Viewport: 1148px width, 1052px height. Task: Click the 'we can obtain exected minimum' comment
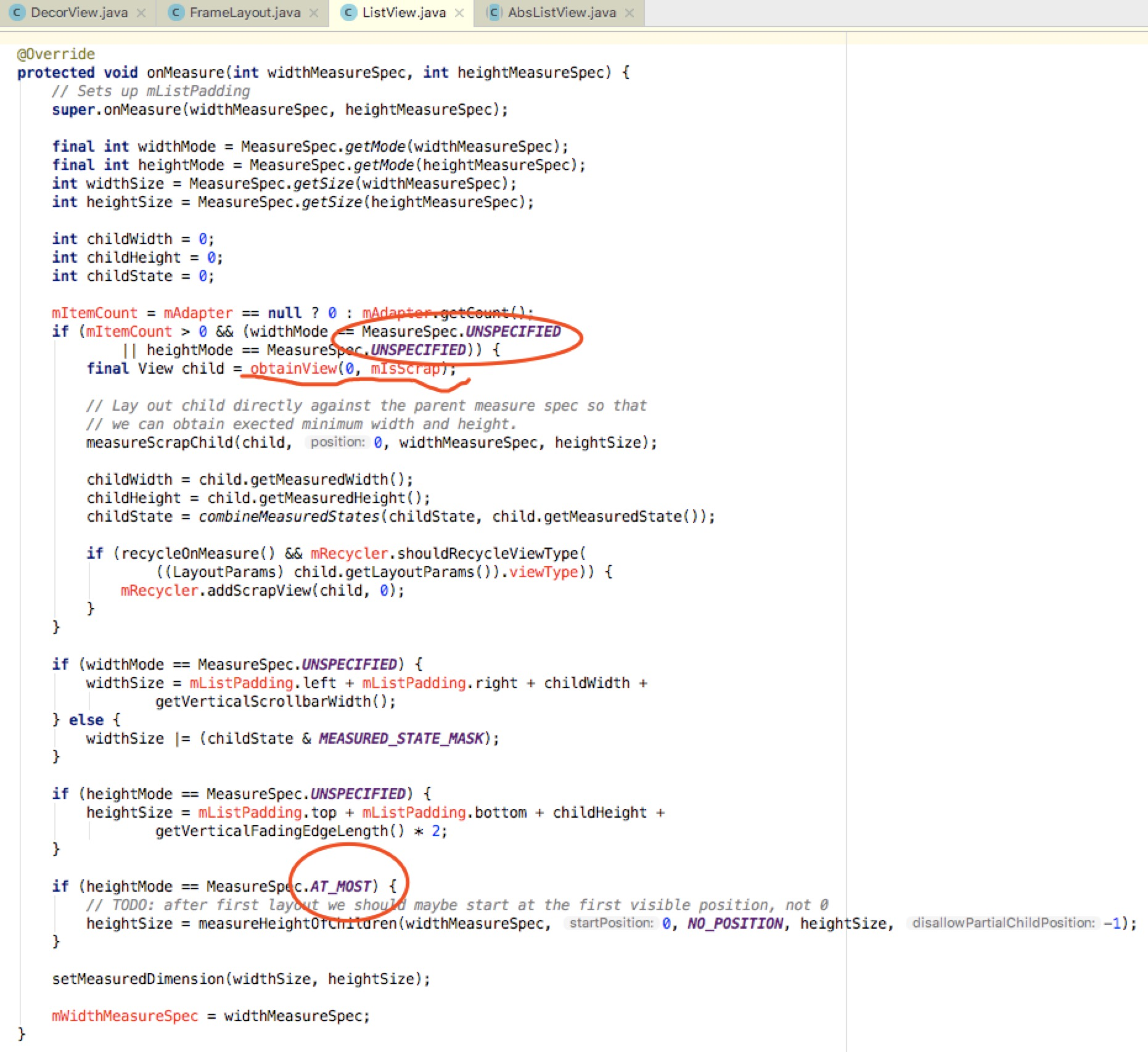tap(301, 424)
